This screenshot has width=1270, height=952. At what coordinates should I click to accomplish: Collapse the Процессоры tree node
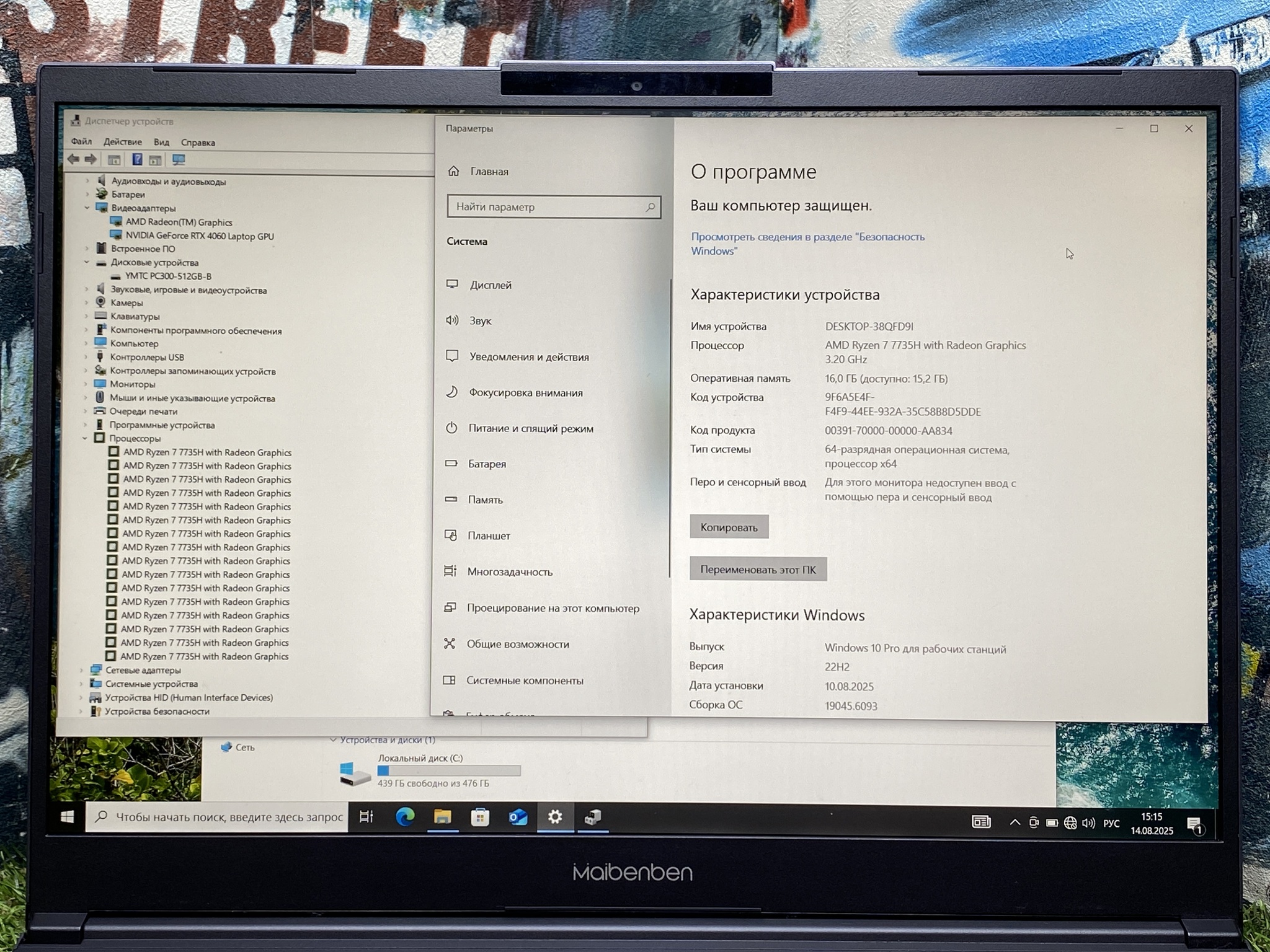[x=85, y=438]
